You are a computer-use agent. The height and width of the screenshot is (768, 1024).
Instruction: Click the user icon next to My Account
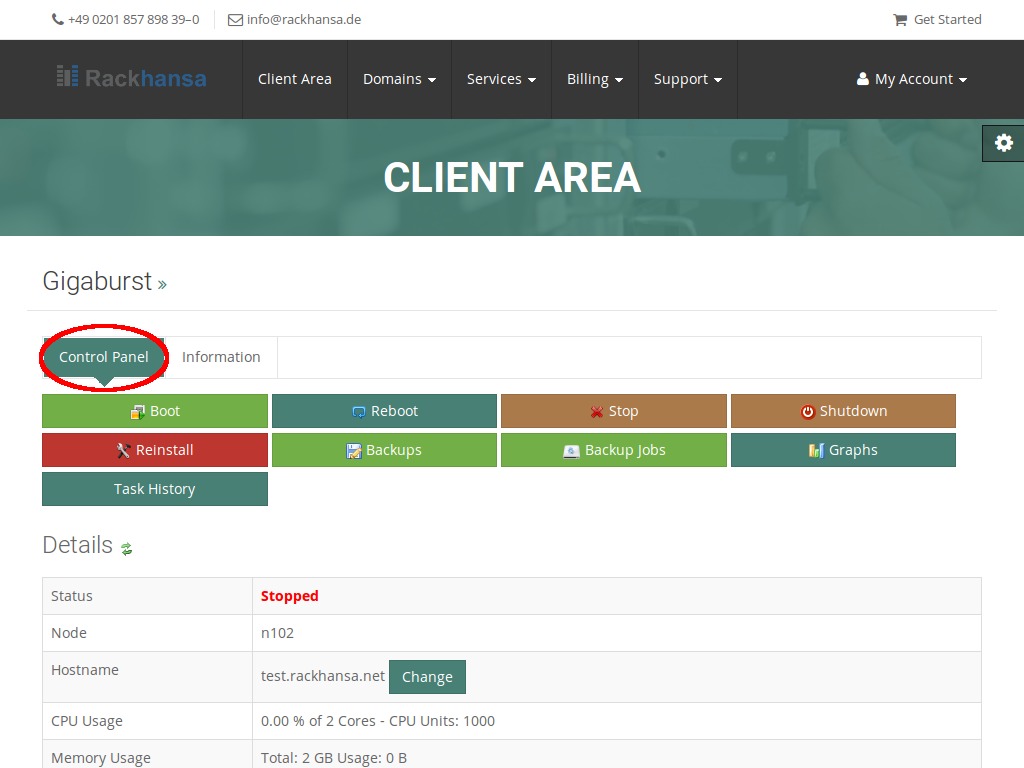[x=863, y=79]
